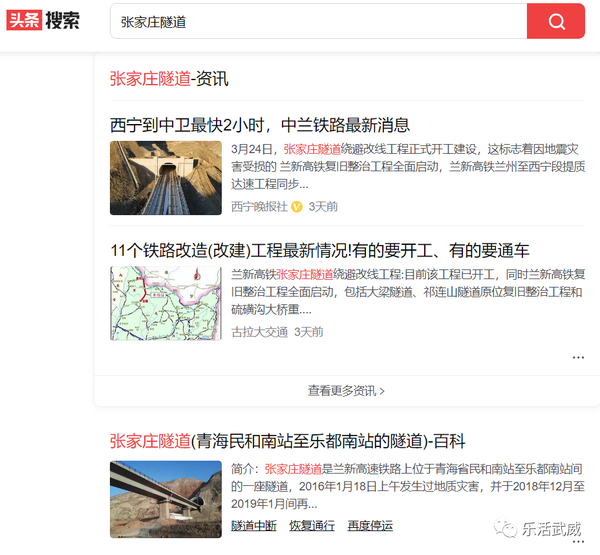Screen dimensions: 600x555
Task: Open more options dots under news card
Action: coord(578,357)
